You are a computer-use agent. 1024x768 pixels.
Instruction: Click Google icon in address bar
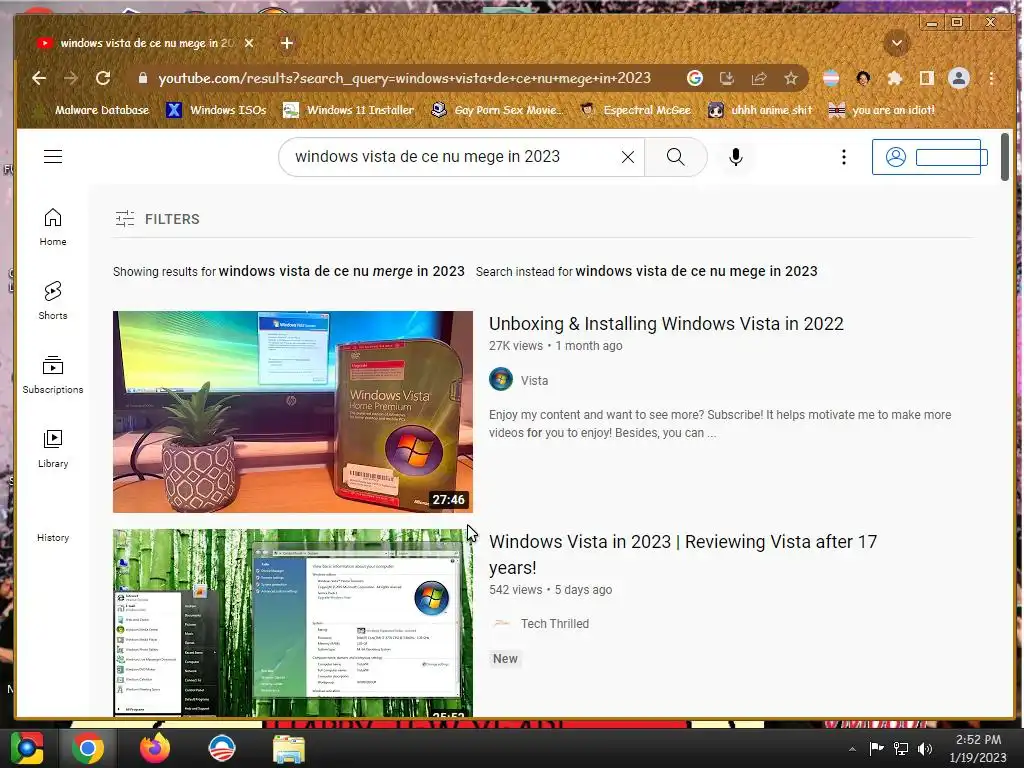[694, 78]
